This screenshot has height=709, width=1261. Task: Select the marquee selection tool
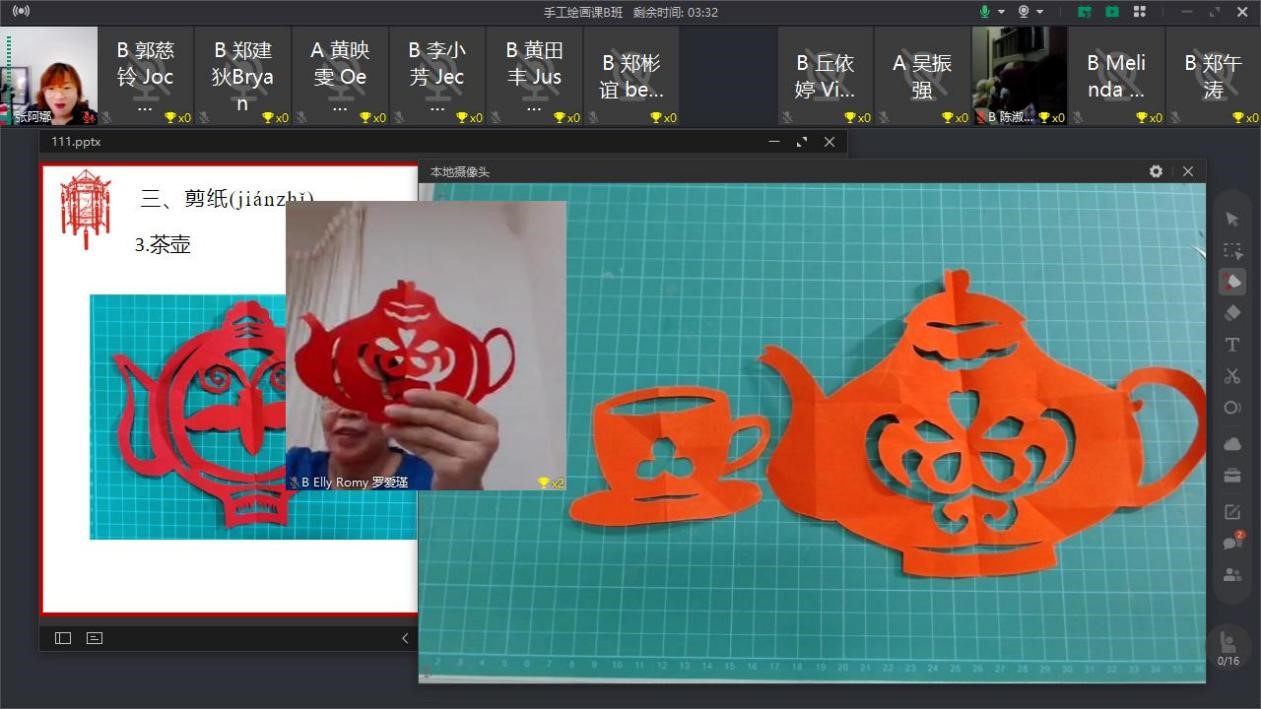coord(1232,251)
